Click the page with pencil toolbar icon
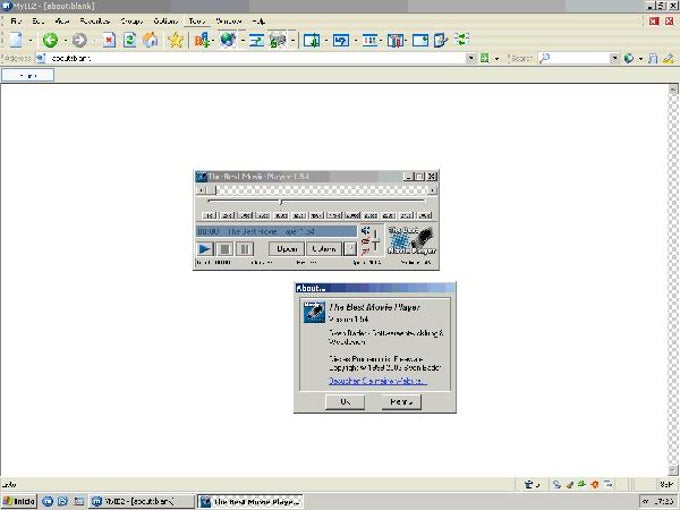This screenshot has height=510, width=680. click(x=440, y=41)
